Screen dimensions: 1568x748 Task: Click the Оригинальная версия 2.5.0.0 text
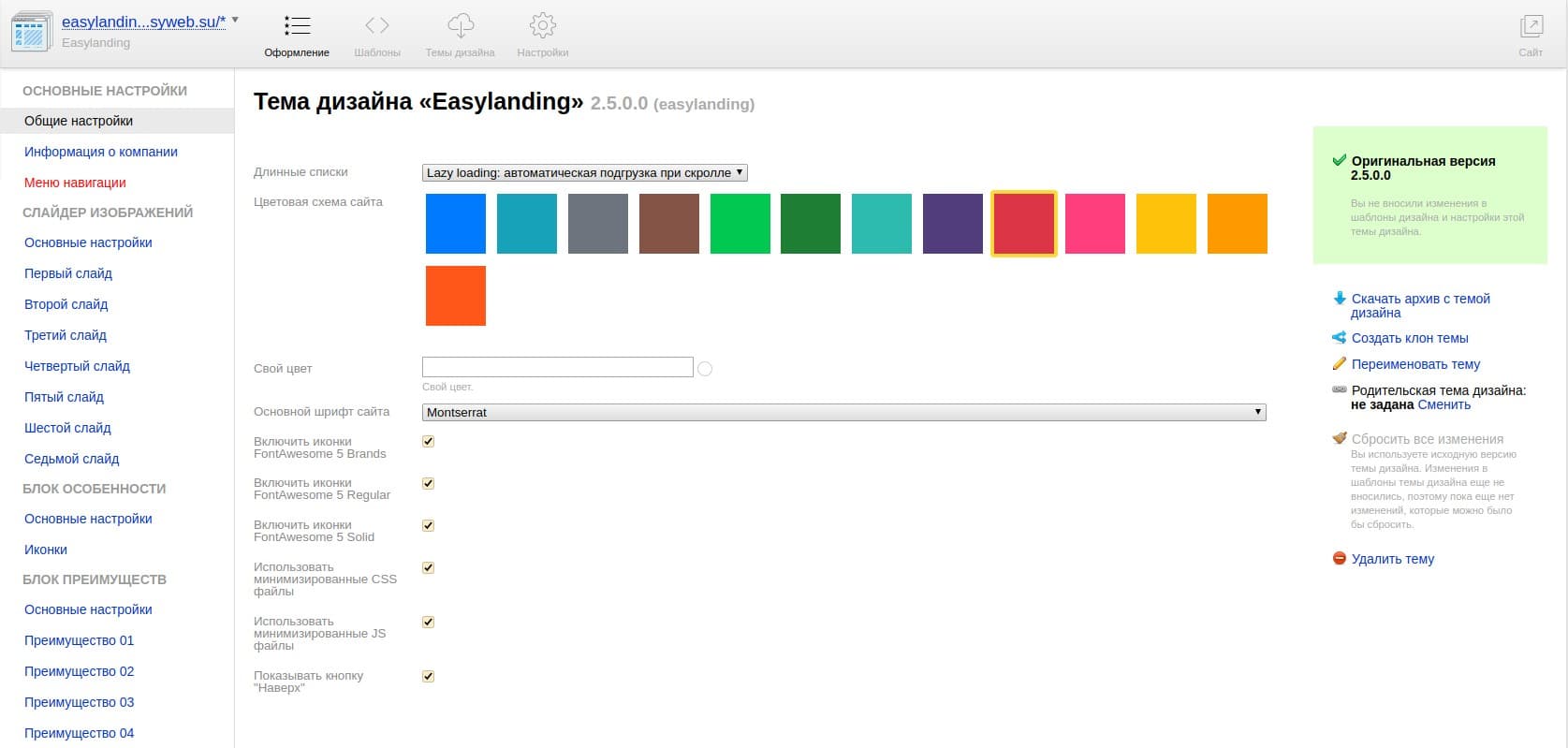point(1423,168)
